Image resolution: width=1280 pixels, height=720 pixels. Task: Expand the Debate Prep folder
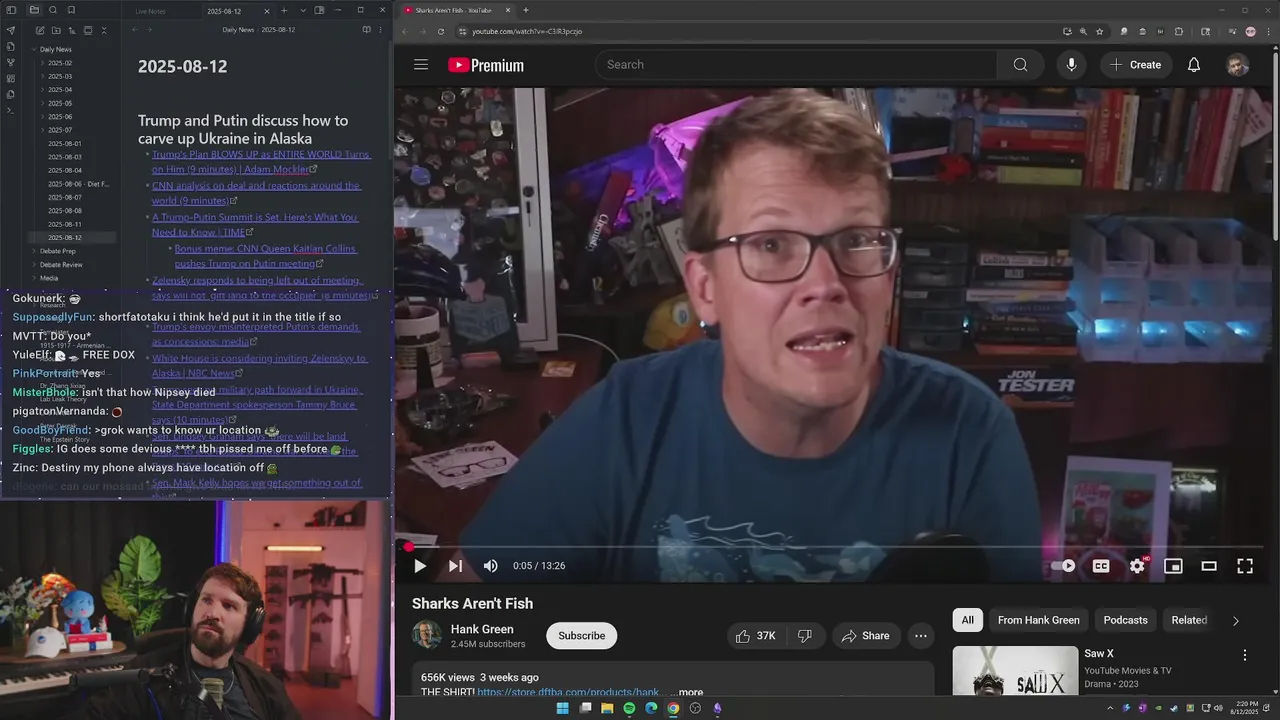57,251
